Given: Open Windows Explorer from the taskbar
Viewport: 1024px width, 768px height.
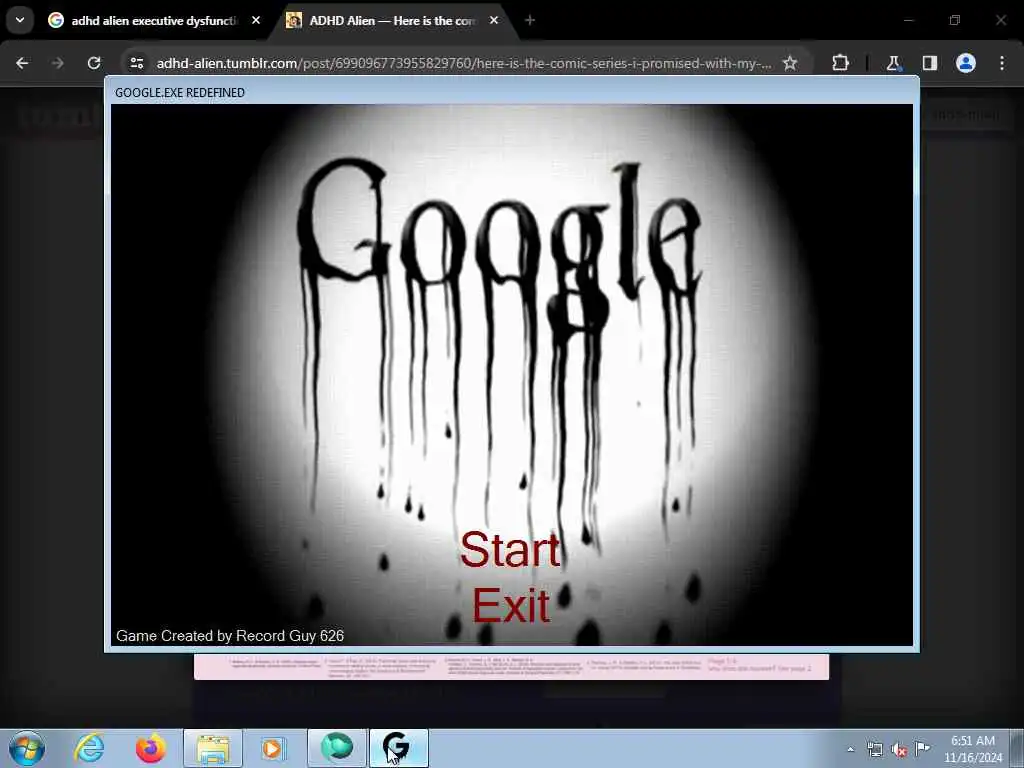Looking at the screenshot, I should [x=213, y=748].
